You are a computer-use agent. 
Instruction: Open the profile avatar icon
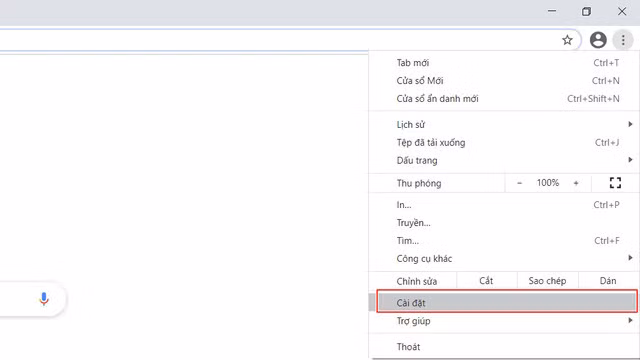pyautogui.click(x=598, y=40)
